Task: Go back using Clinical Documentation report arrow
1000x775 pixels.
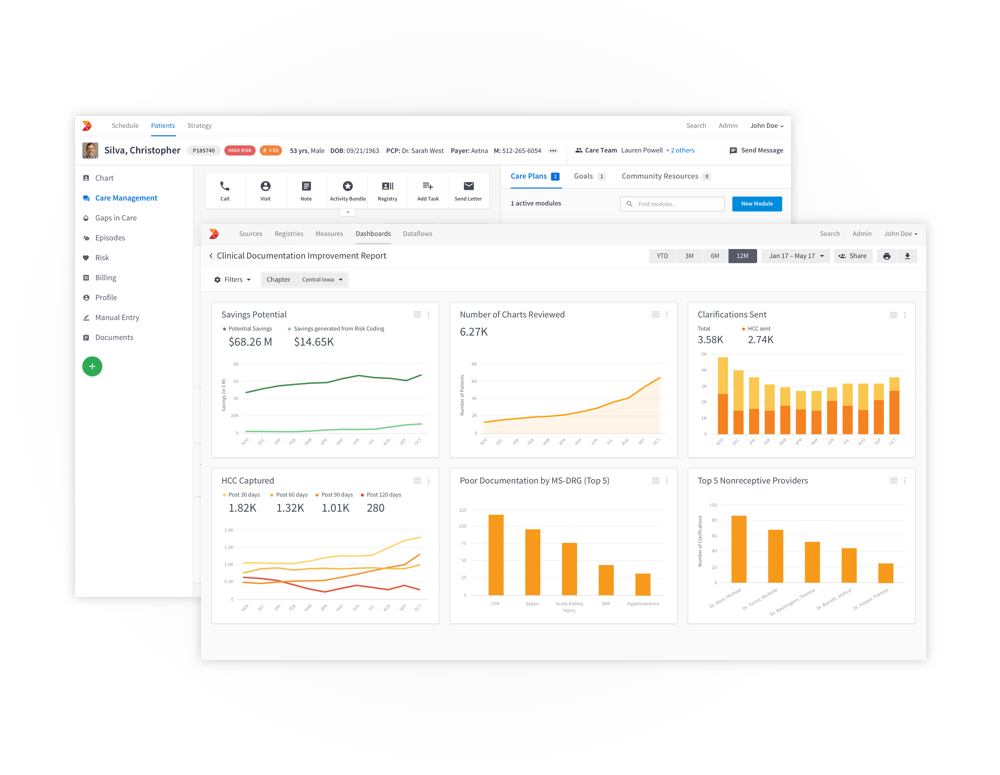Action: pos(211,256)
